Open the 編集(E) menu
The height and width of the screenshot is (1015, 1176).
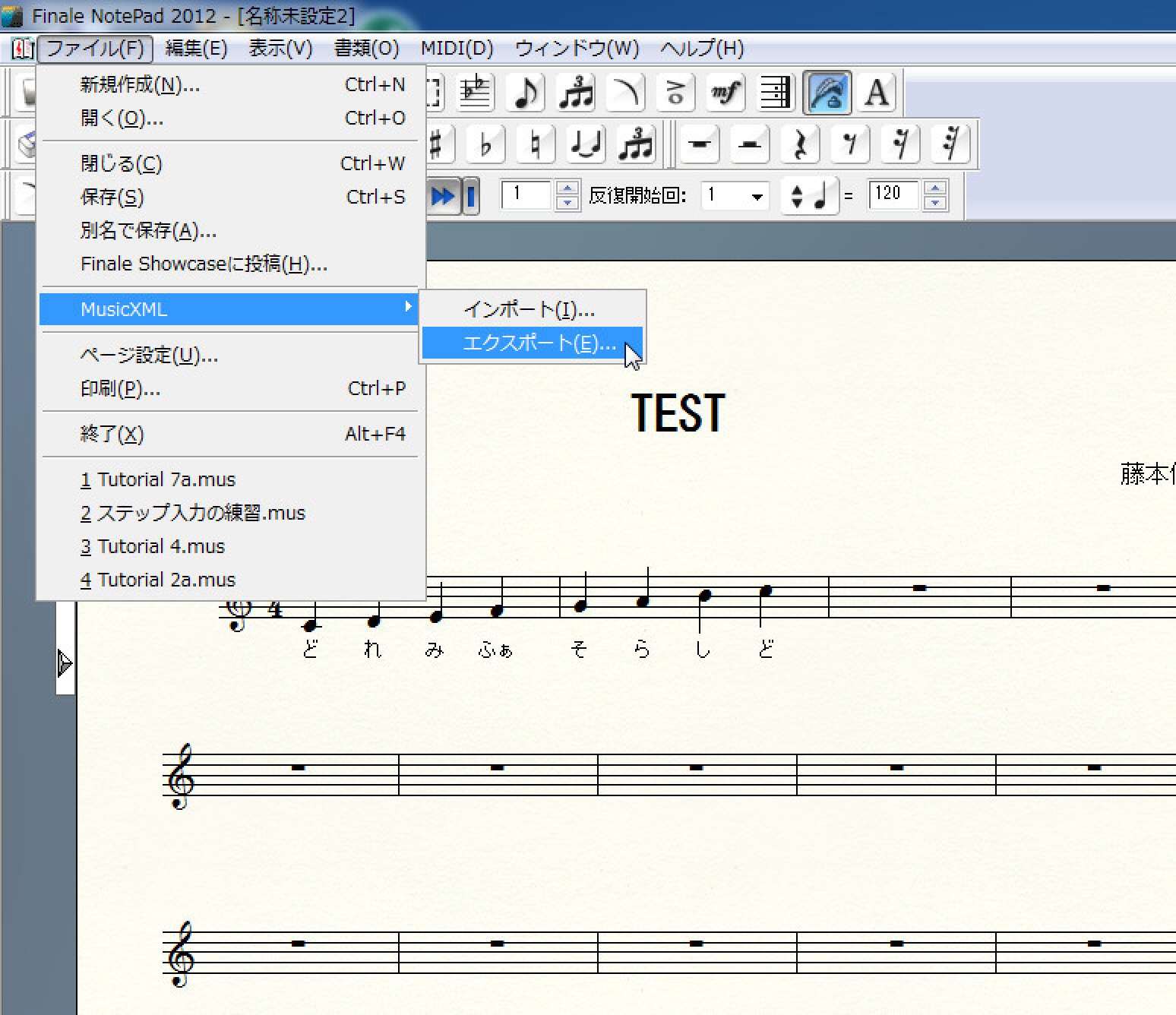coord(196,49)
